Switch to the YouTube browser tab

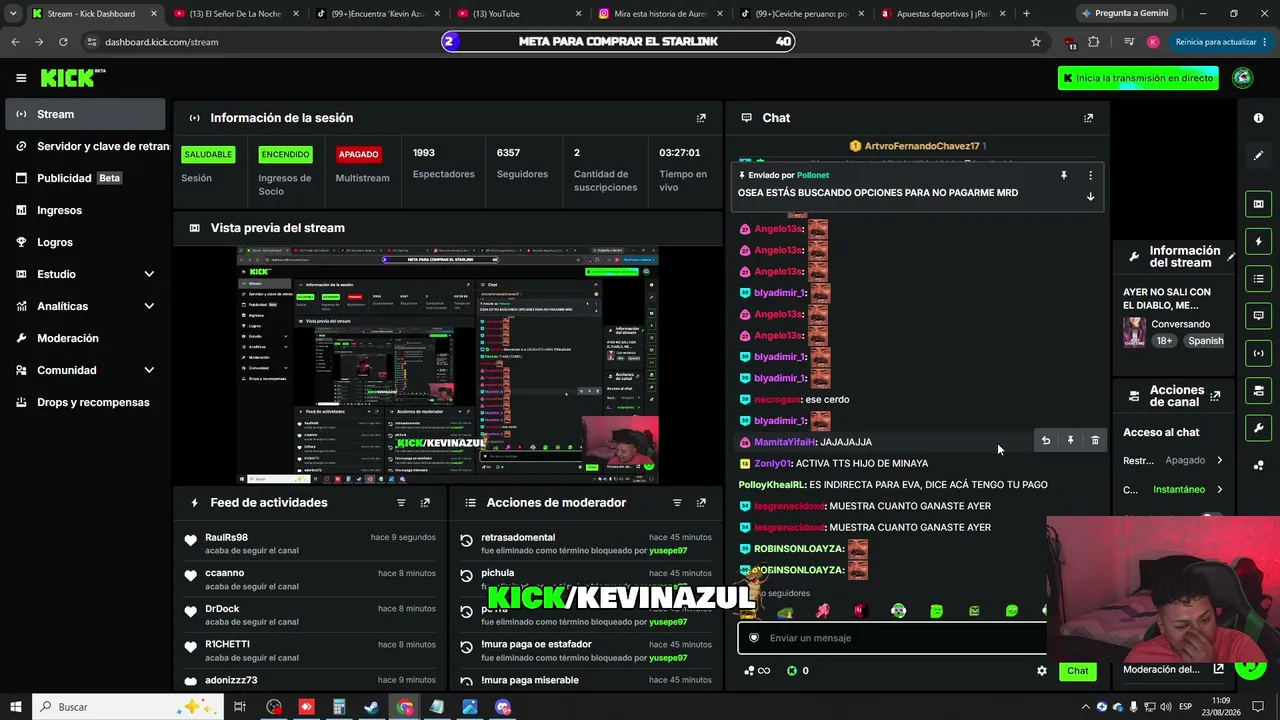point(518,14)
